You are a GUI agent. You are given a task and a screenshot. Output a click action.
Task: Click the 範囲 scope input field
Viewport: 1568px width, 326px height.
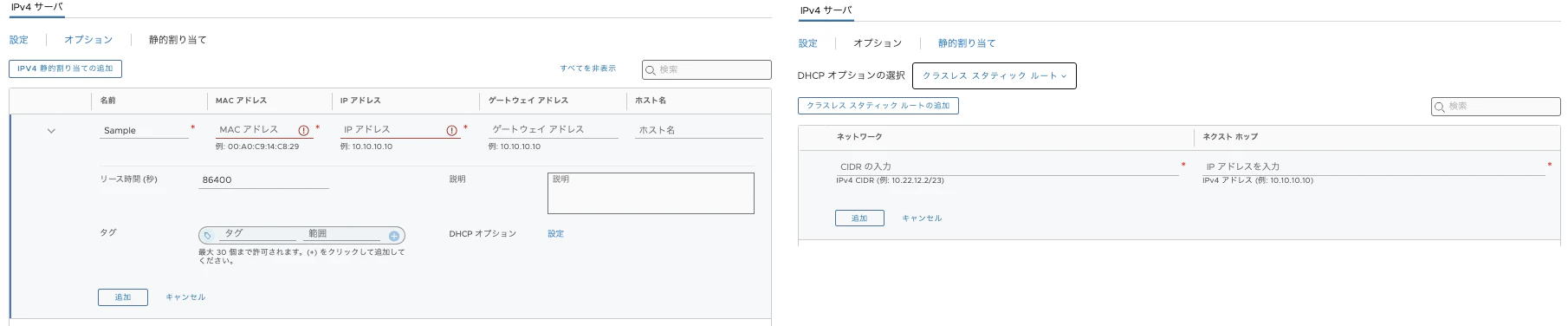point(342,234)
